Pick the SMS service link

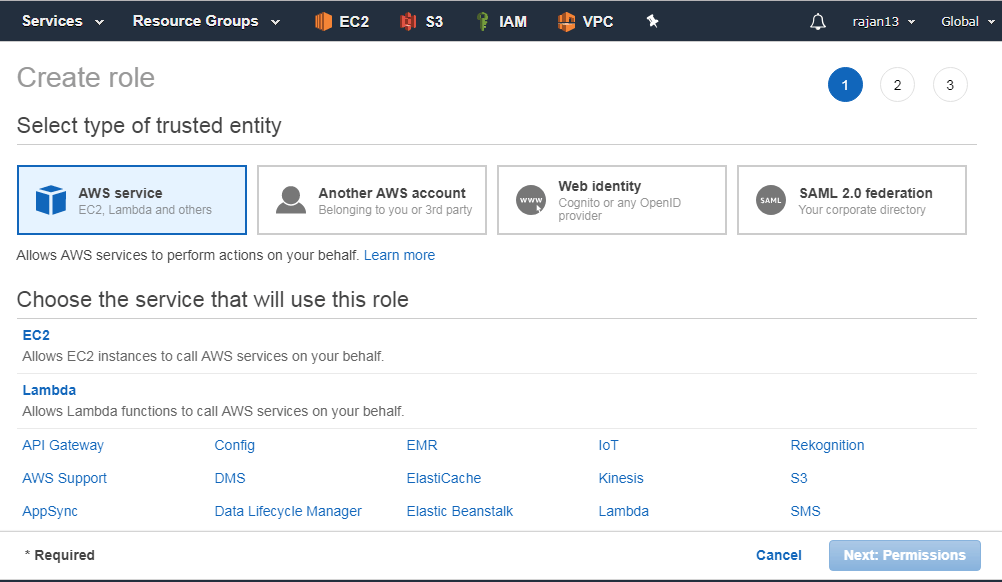click(805, 512)
